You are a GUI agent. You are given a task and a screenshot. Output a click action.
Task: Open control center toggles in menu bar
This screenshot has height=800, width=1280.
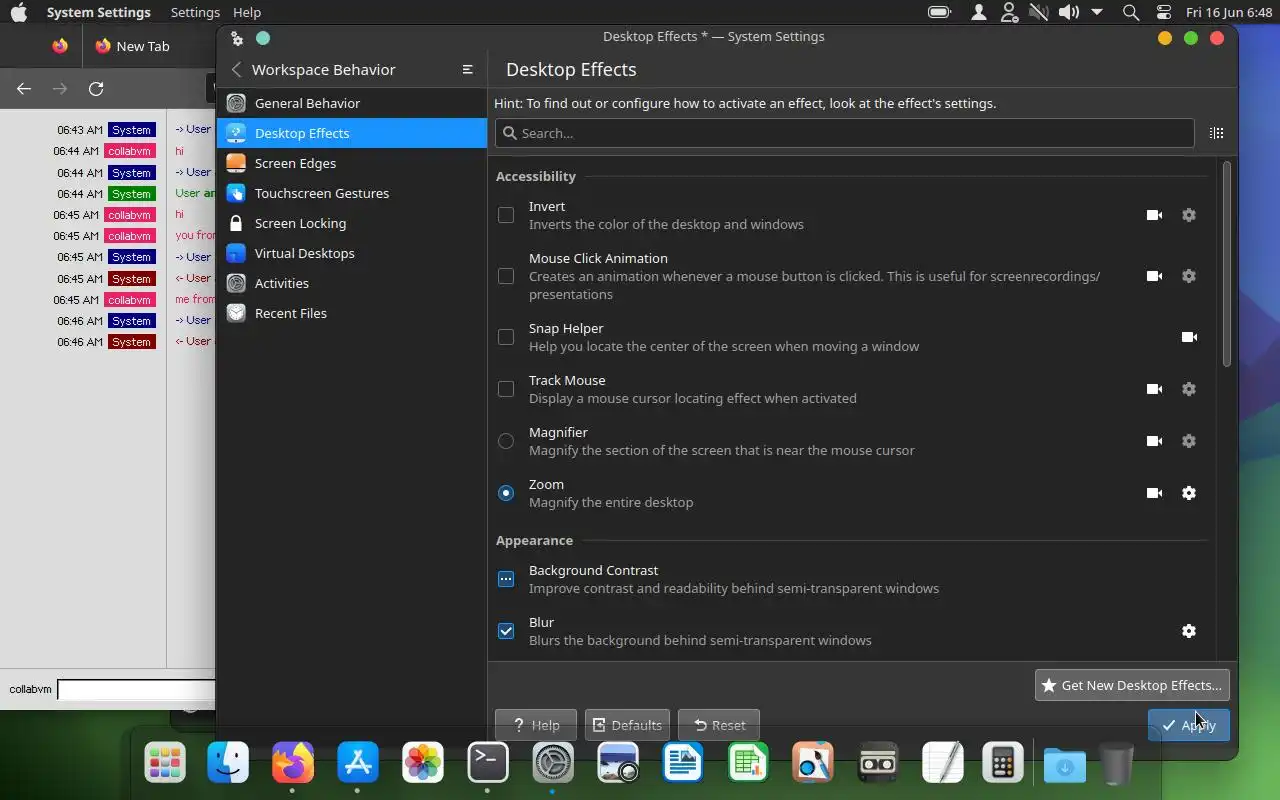(x=1163, y=12)
